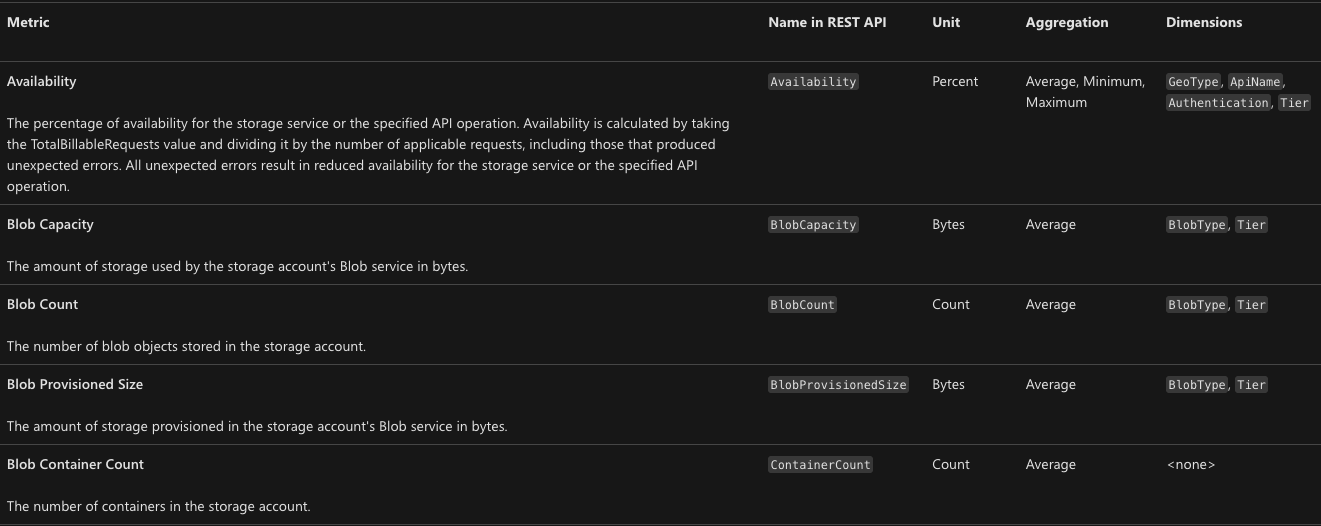The image size is (1321, 526).
Task: Click the "Metric" column header
Action: (28, 22)
